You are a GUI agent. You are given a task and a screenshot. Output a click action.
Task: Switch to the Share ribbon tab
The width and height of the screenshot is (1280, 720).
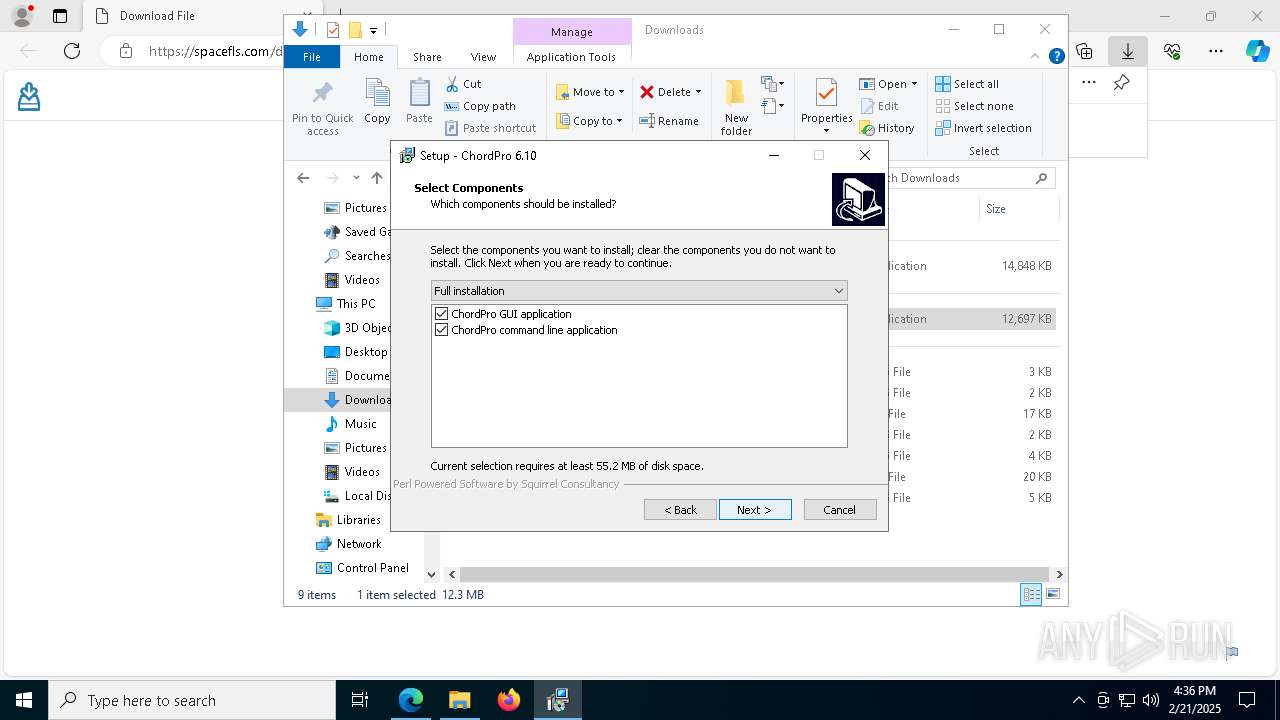427,57
